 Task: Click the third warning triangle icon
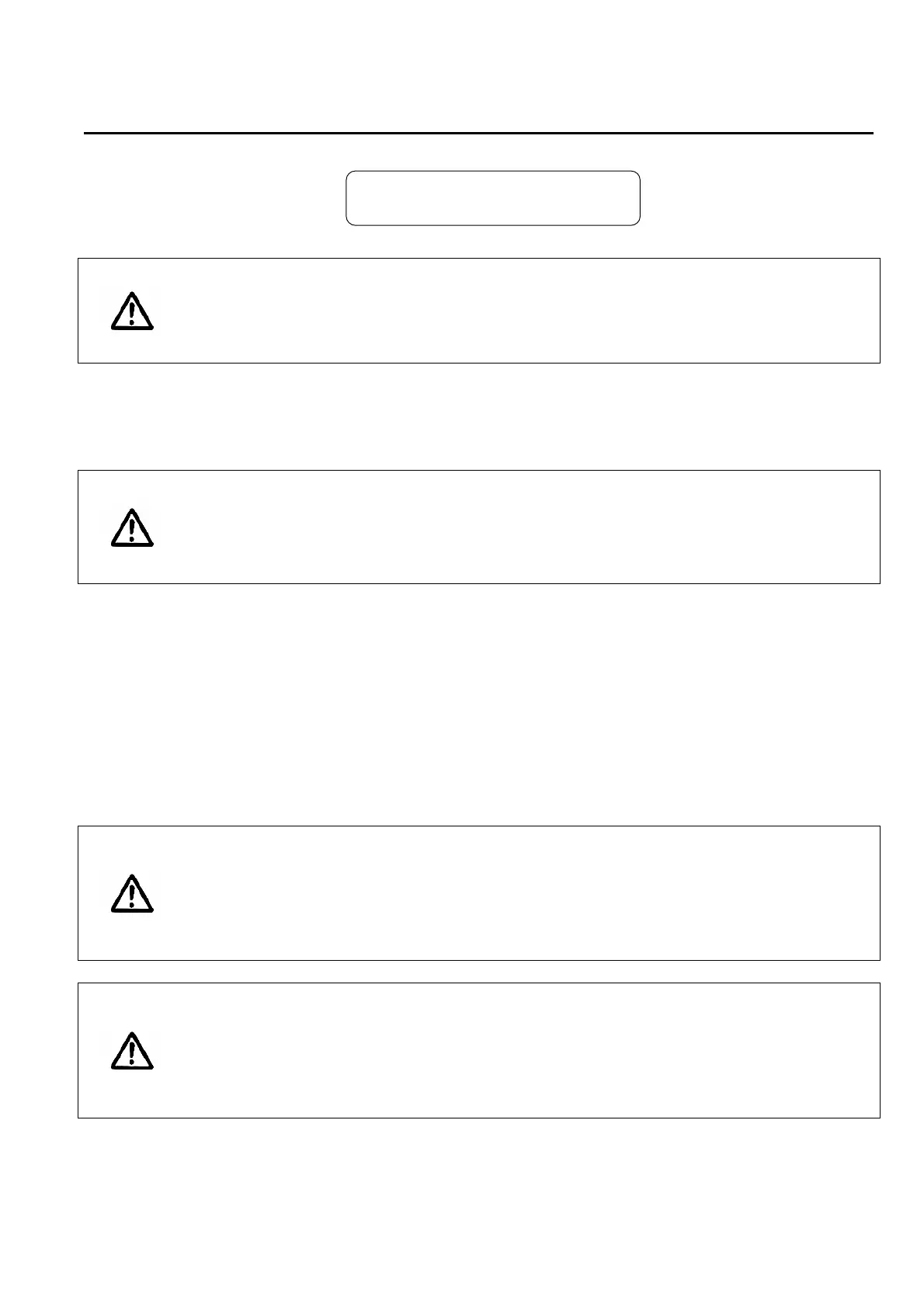point(132,893)
